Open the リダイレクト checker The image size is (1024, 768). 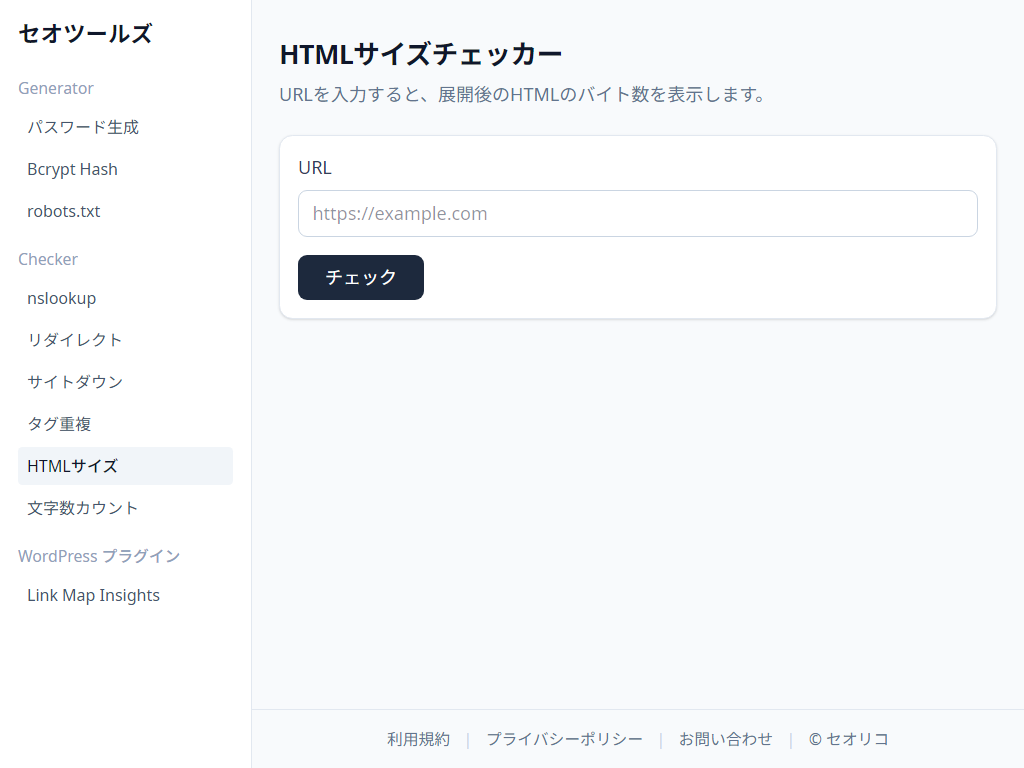pos(74,340)
